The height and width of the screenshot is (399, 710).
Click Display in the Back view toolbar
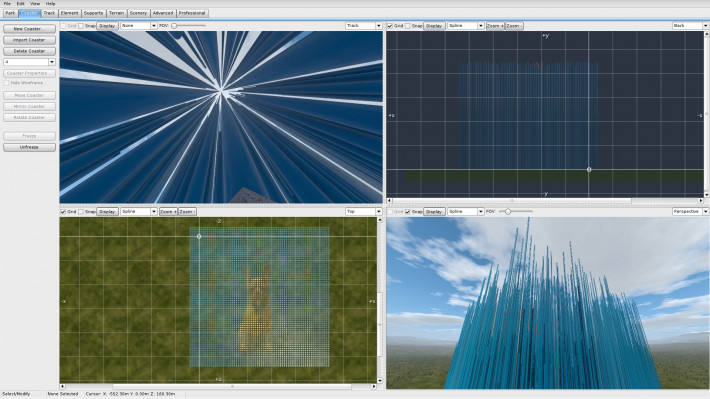pos(434,26)
